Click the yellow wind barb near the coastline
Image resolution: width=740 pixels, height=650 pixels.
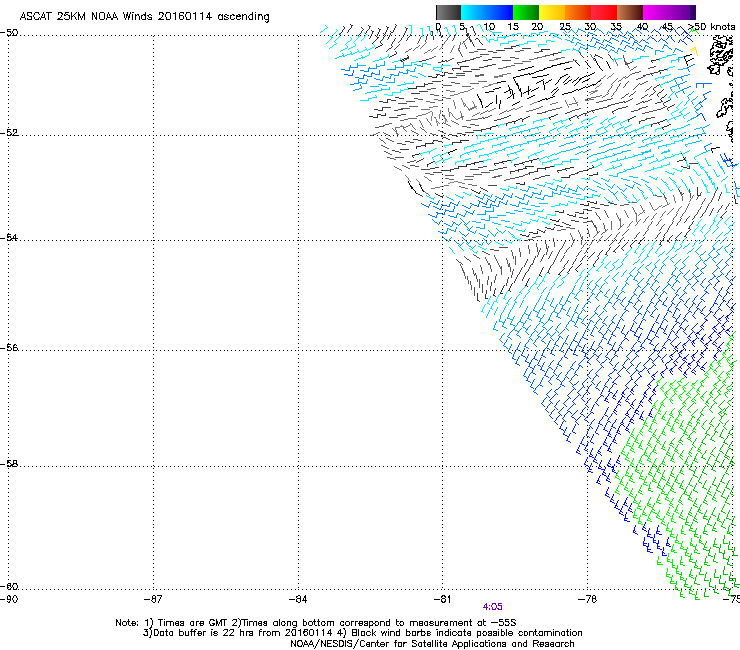[694, 51]
